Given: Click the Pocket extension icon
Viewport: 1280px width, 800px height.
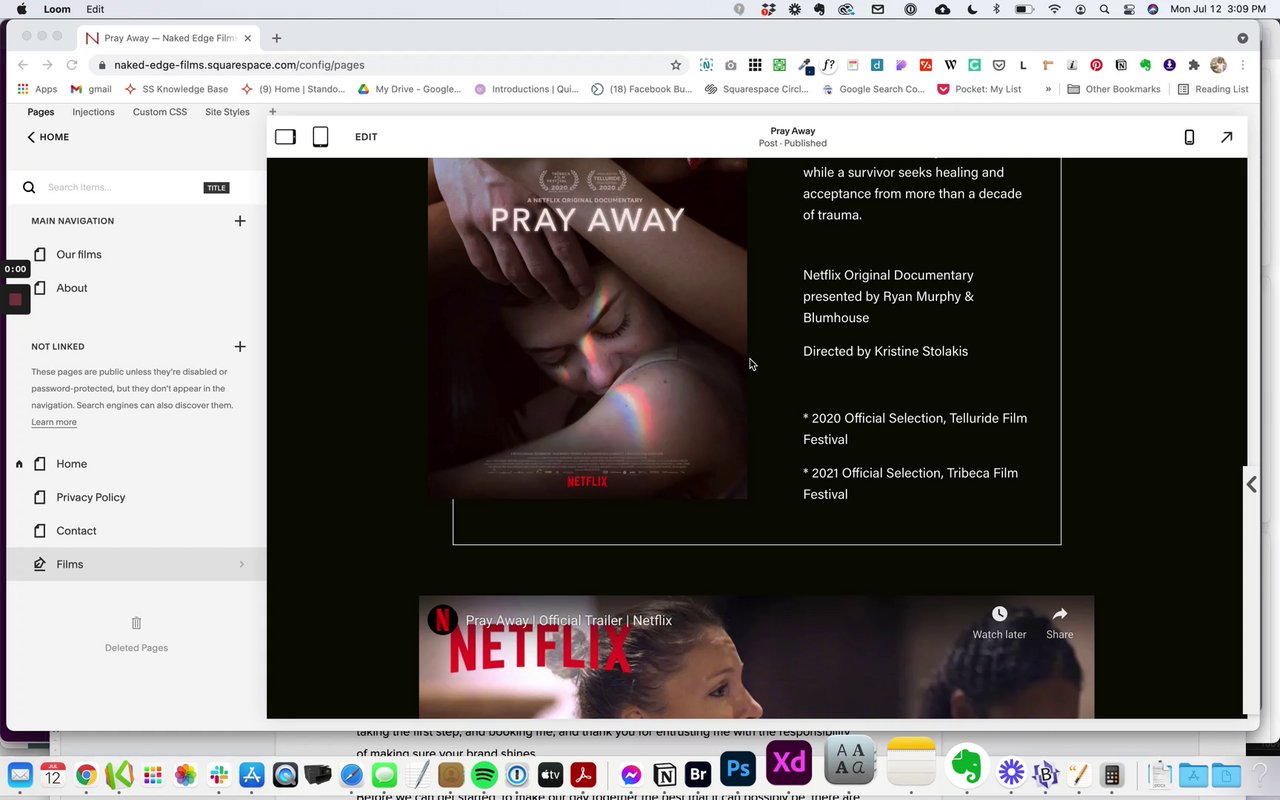Looking at the screenshot, I should tap(999, 65).
